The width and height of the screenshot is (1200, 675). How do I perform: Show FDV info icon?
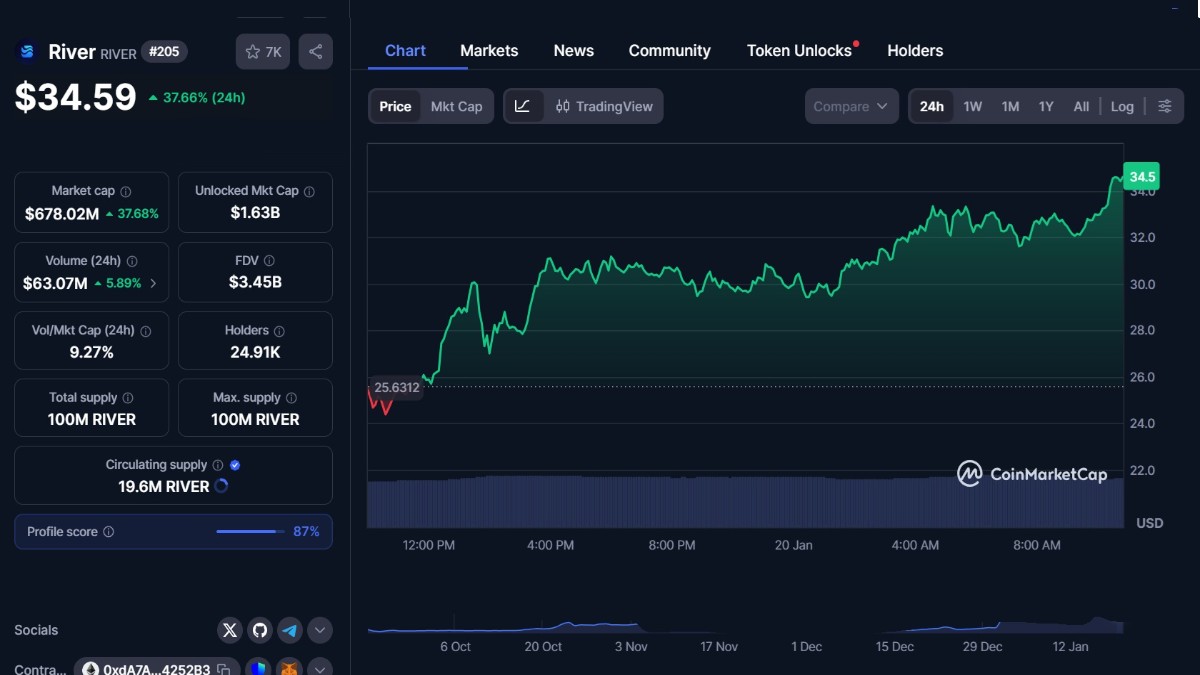pyautogui.click(x=270, y=261)
